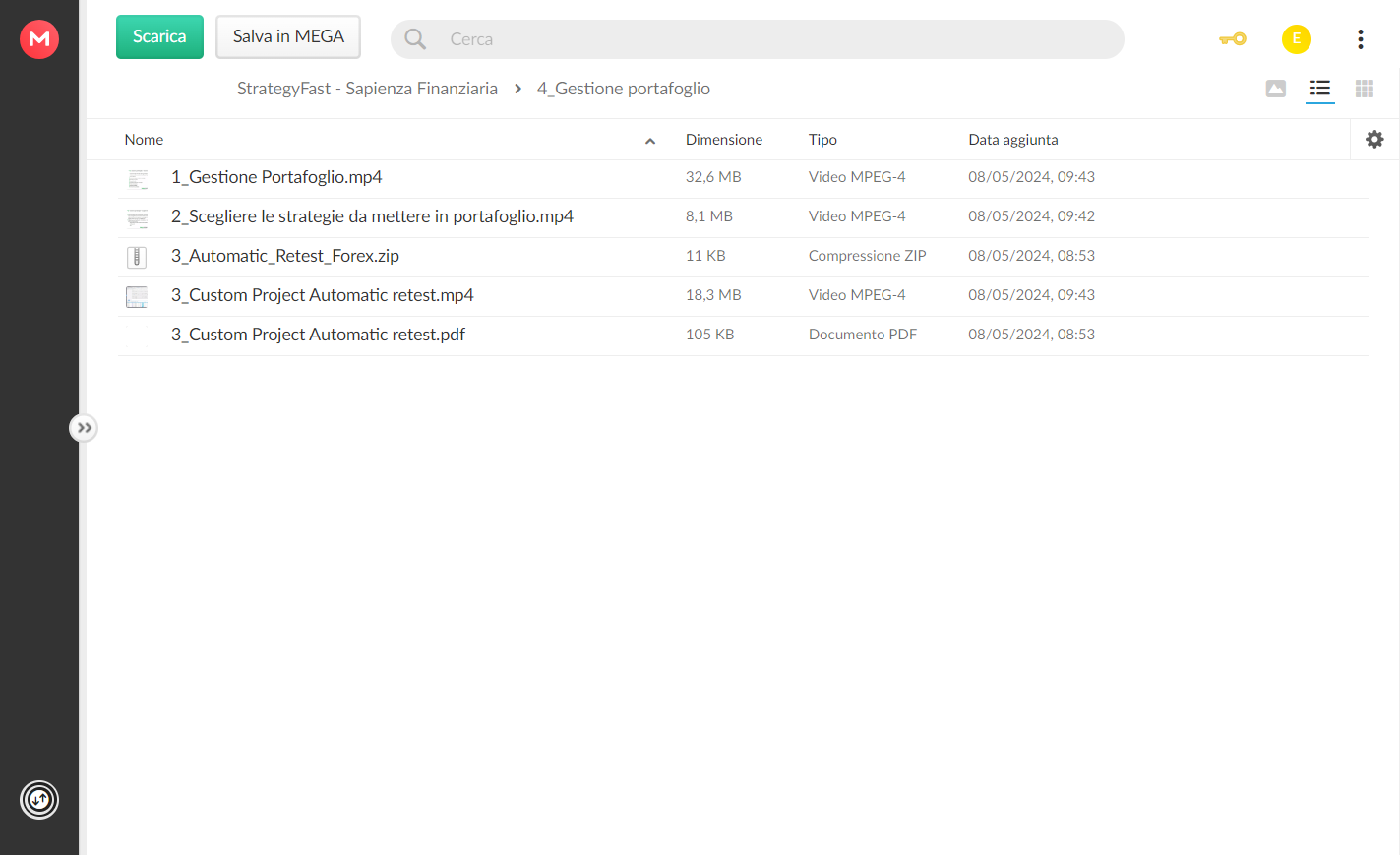Select 1_Gestione Portafoglio.mp4 file row
The height and width of the screenshot is (855, 1400).
744,178
